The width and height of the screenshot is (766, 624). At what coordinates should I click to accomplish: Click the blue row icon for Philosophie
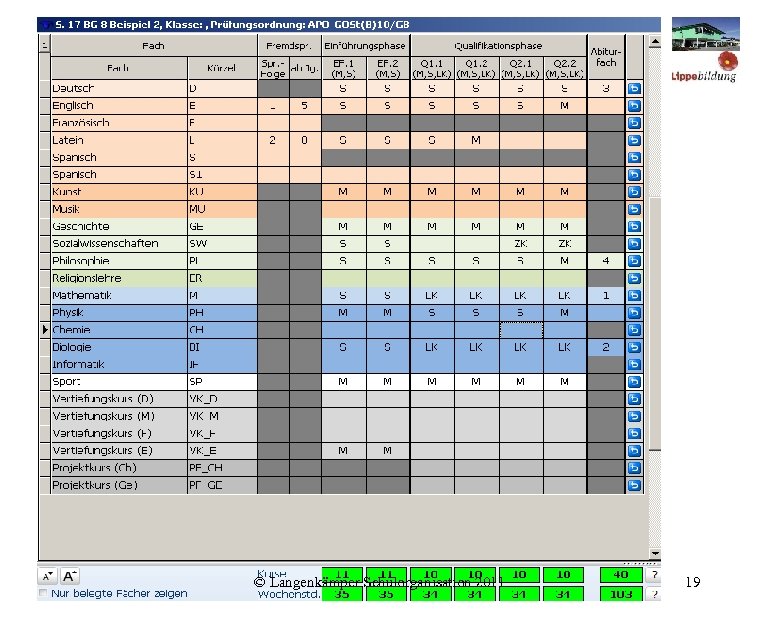click(634, 261)
